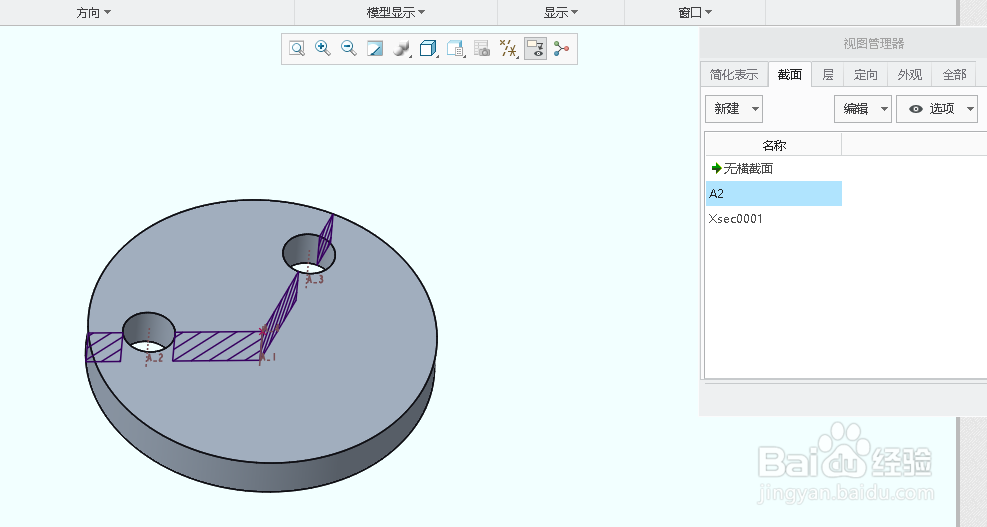The image size is (987, 527).
Task: Open the 模型显示 ribbon group dropdown
Action: tap(396, 13)
